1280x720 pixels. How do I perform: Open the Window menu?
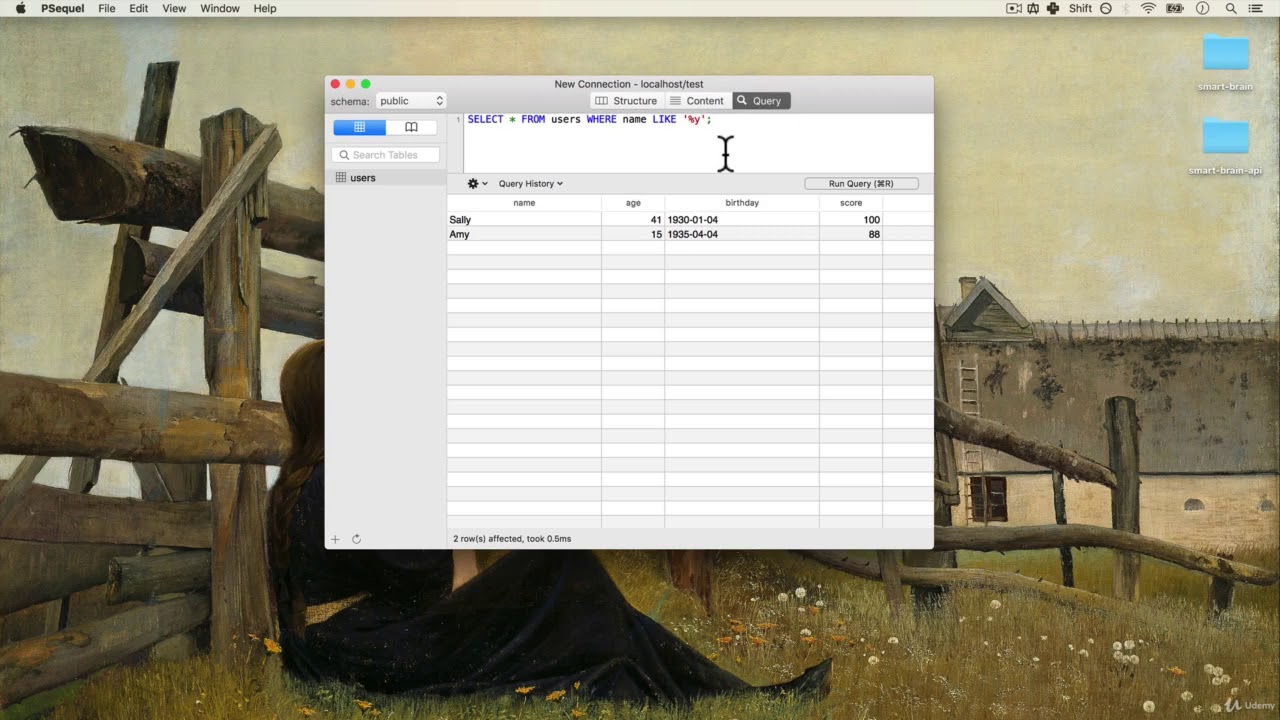pos(220,8)
